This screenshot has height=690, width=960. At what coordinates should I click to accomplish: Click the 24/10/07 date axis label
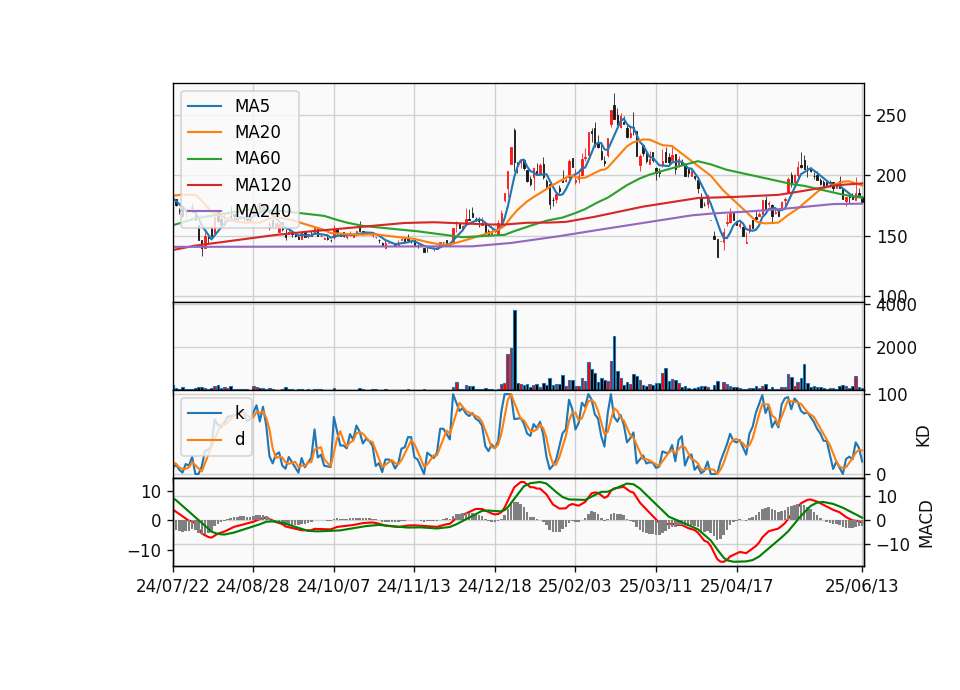pos(334,586)
